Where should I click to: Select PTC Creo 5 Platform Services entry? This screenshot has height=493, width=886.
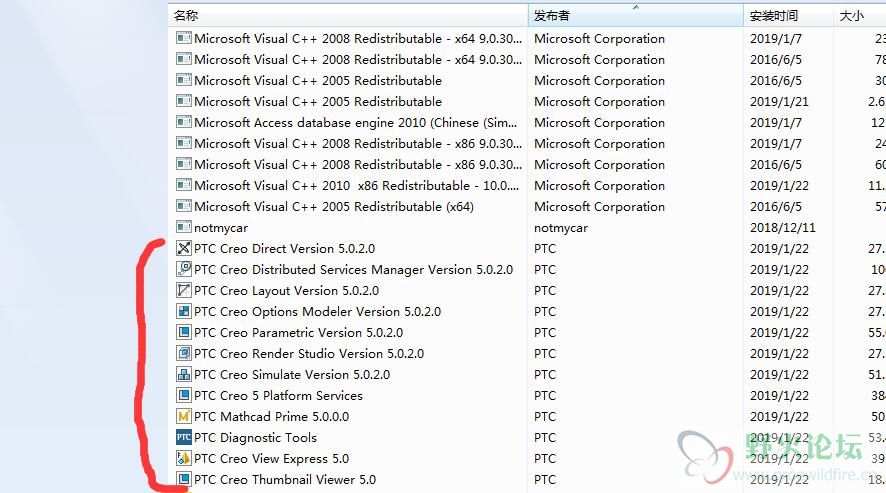[527, 395]
